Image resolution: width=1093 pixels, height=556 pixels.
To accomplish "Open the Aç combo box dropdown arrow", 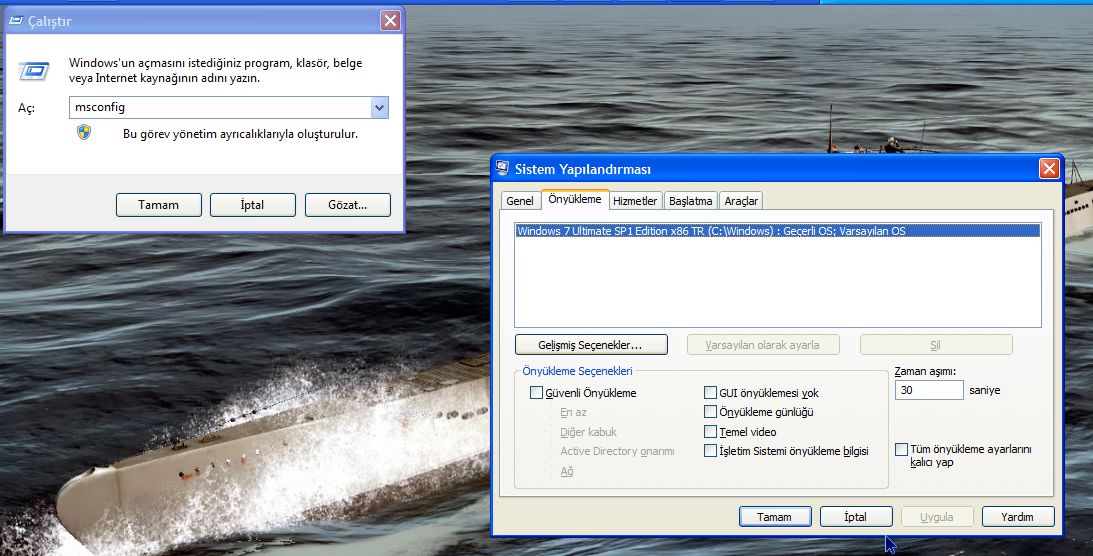I will 379,107.
